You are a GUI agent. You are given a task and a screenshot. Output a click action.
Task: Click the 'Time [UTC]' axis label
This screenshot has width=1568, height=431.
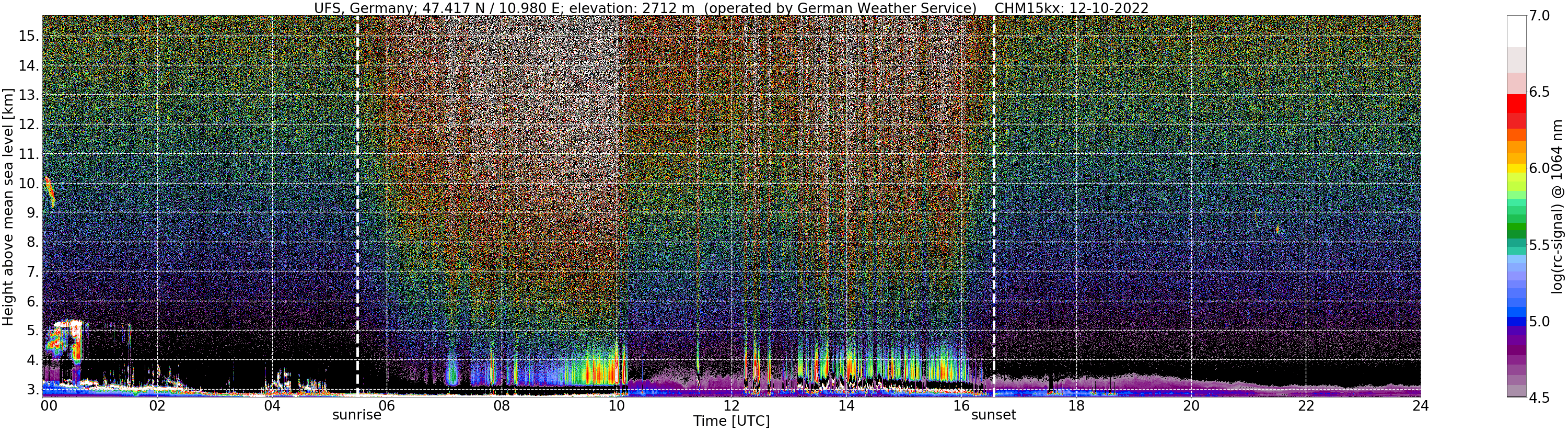(731, 421)
